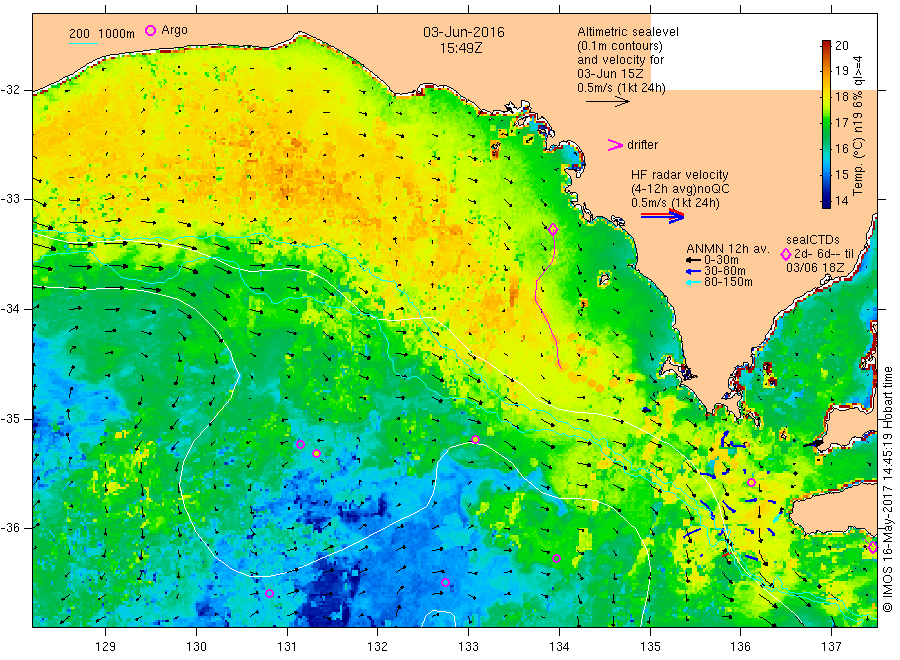Screen dimensions: 900x660
Task: Click the latitude label -34
Action: tap(10, 309)
